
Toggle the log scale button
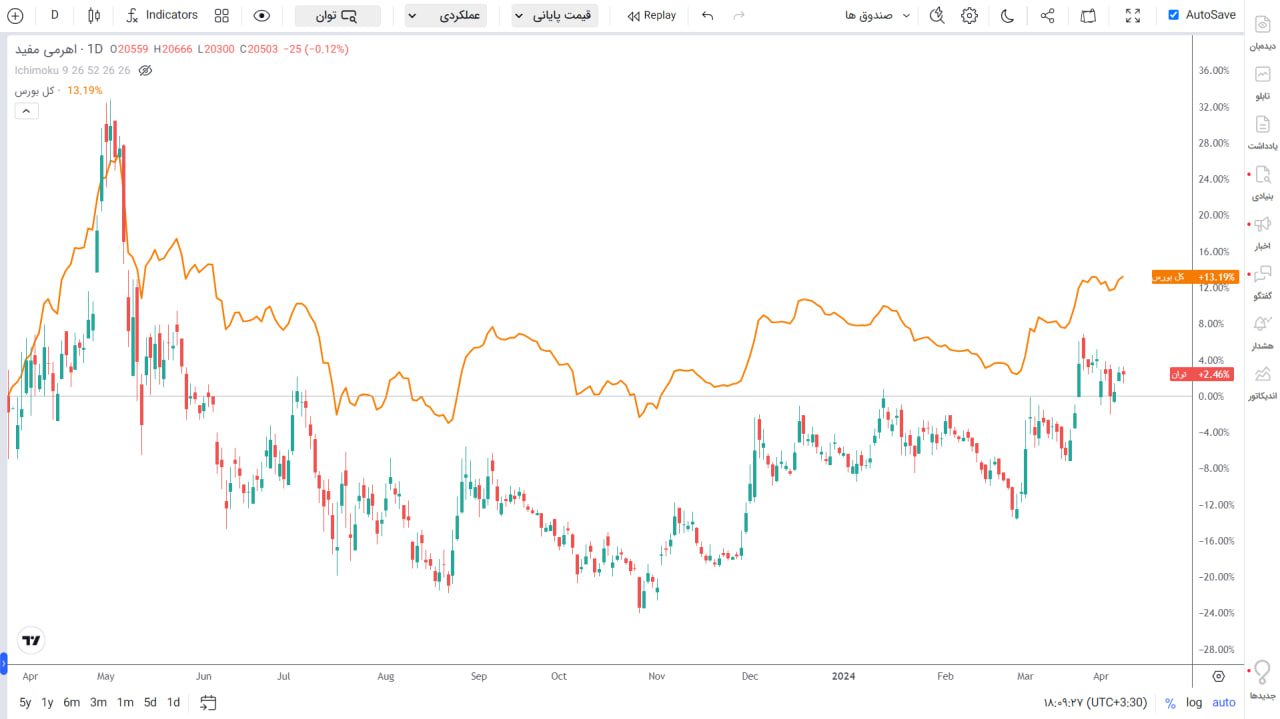point(1194,703)
